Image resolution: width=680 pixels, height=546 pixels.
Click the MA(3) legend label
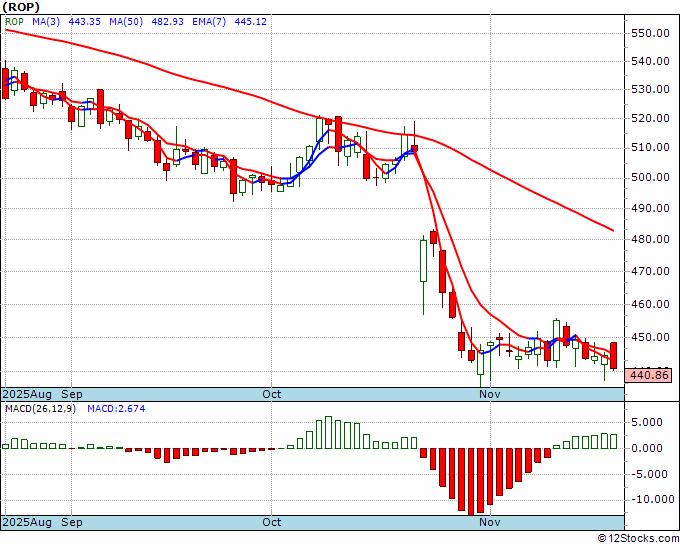coord(46,21)
